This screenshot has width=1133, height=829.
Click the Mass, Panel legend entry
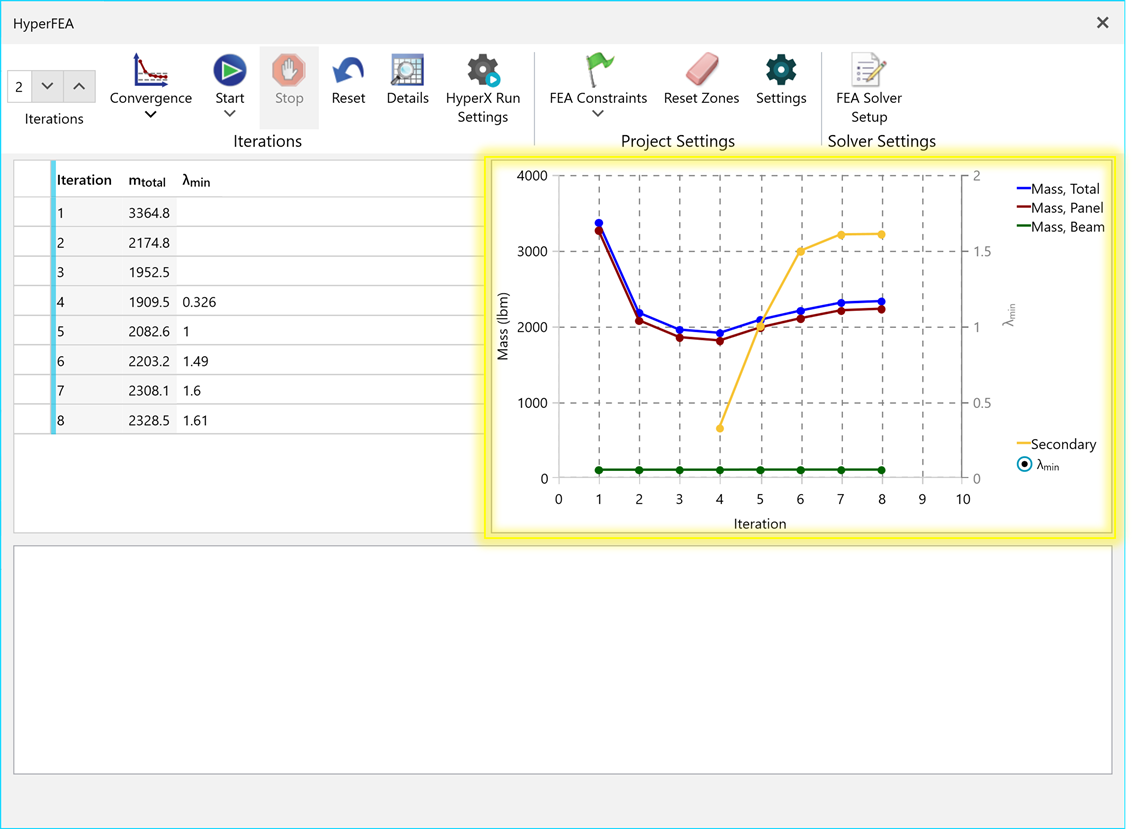[1060, 208]
